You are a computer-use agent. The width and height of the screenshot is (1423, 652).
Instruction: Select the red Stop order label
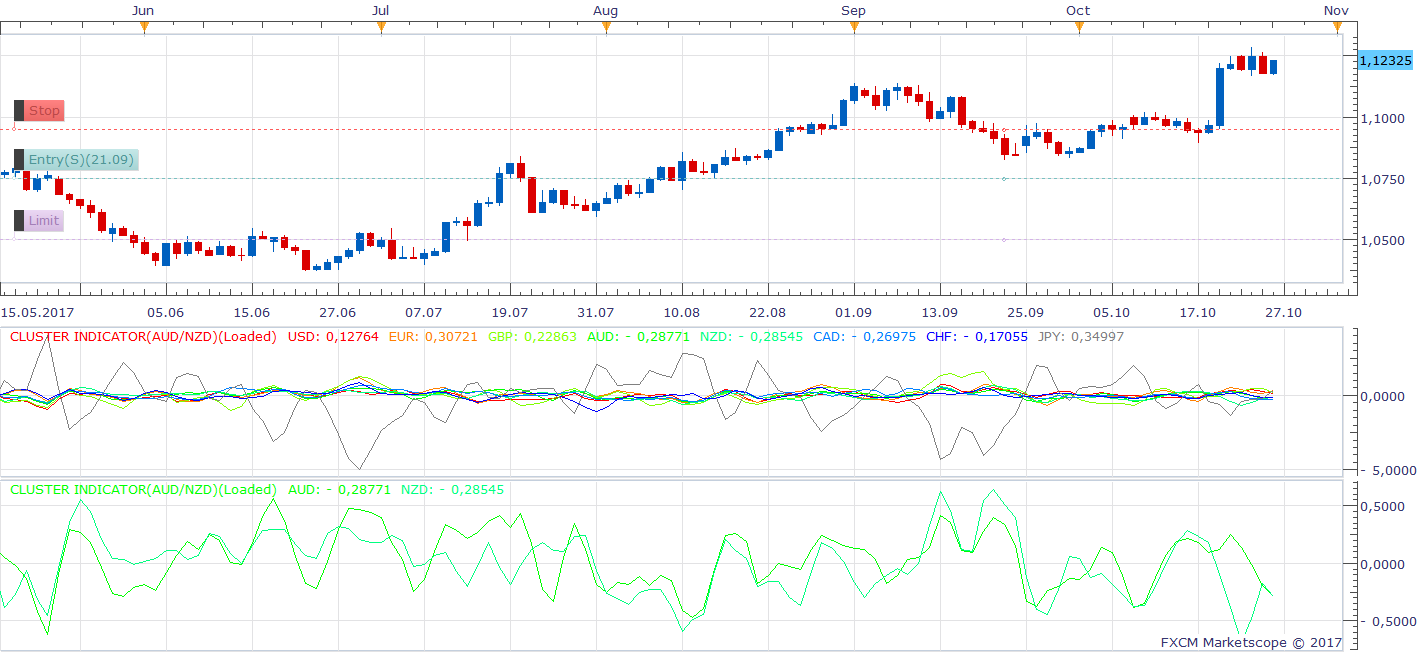[44, 111]
